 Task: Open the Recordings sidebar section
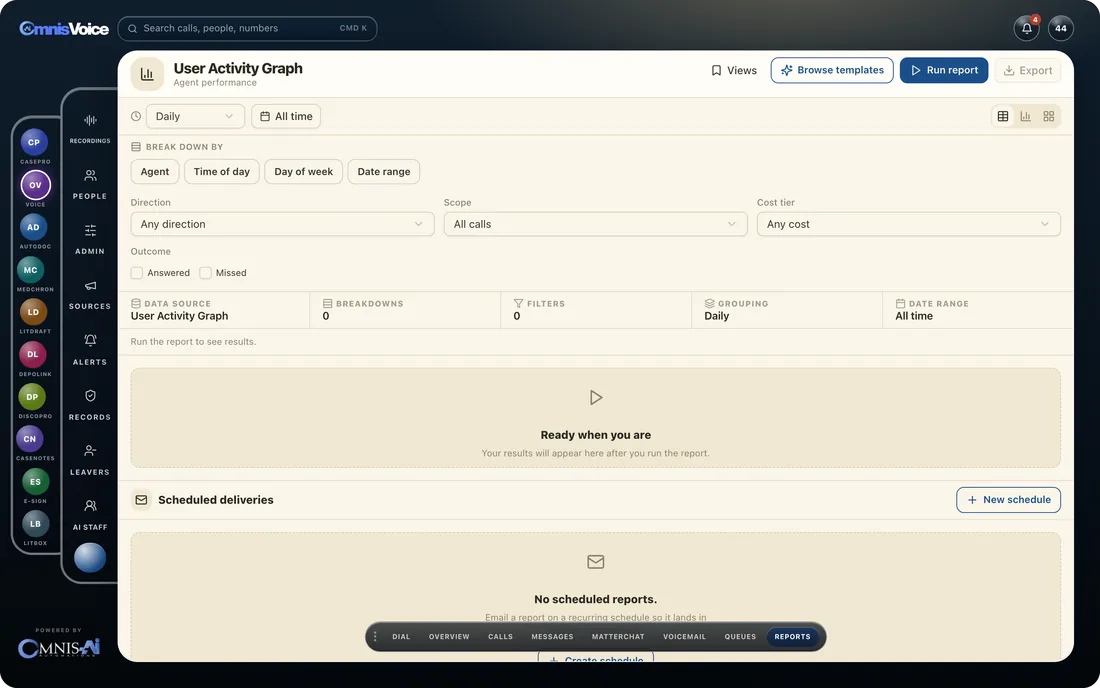pos(90,128)
